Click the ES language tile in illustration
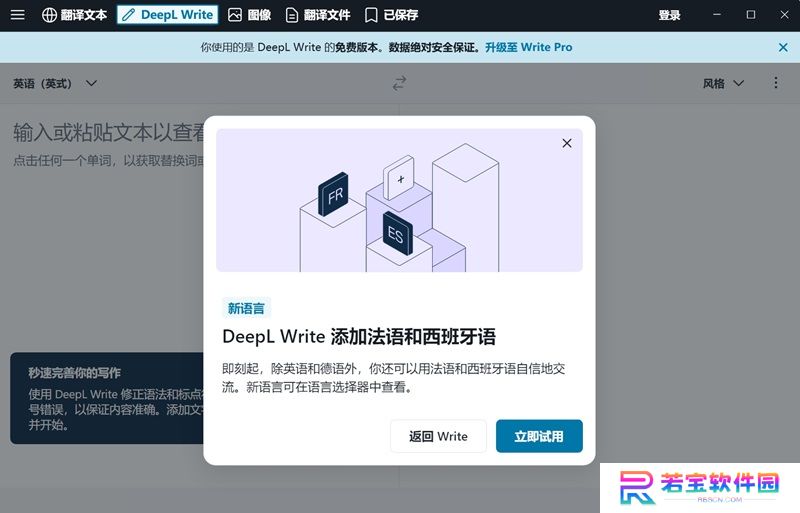This screenshot has height=513, width=800. tap(397, 233)
